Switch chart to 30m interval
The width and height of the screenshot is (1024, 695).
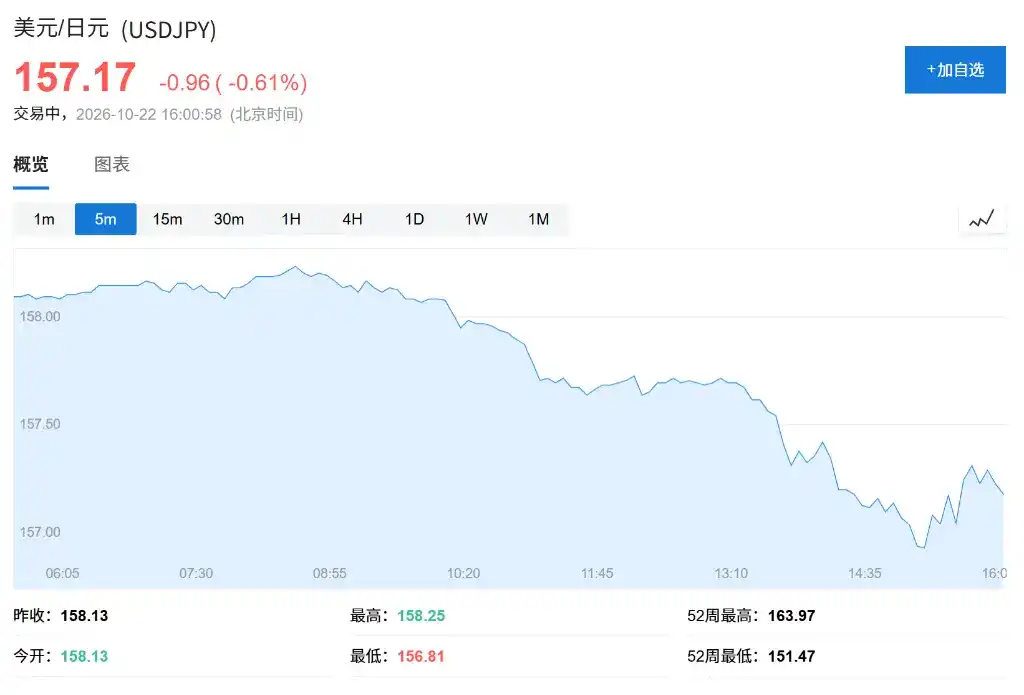(x=229, y=219)
